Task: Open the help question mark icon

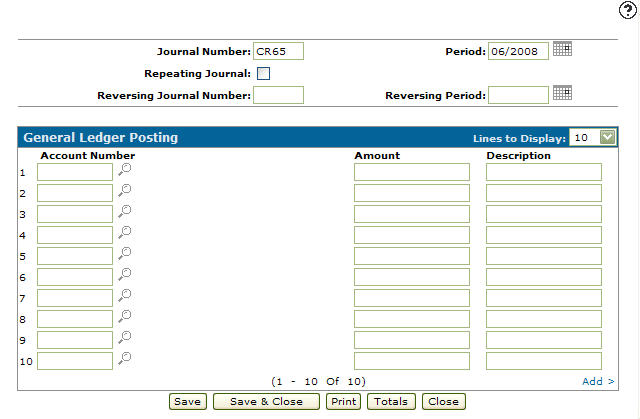Action: (x=627, y=10)
